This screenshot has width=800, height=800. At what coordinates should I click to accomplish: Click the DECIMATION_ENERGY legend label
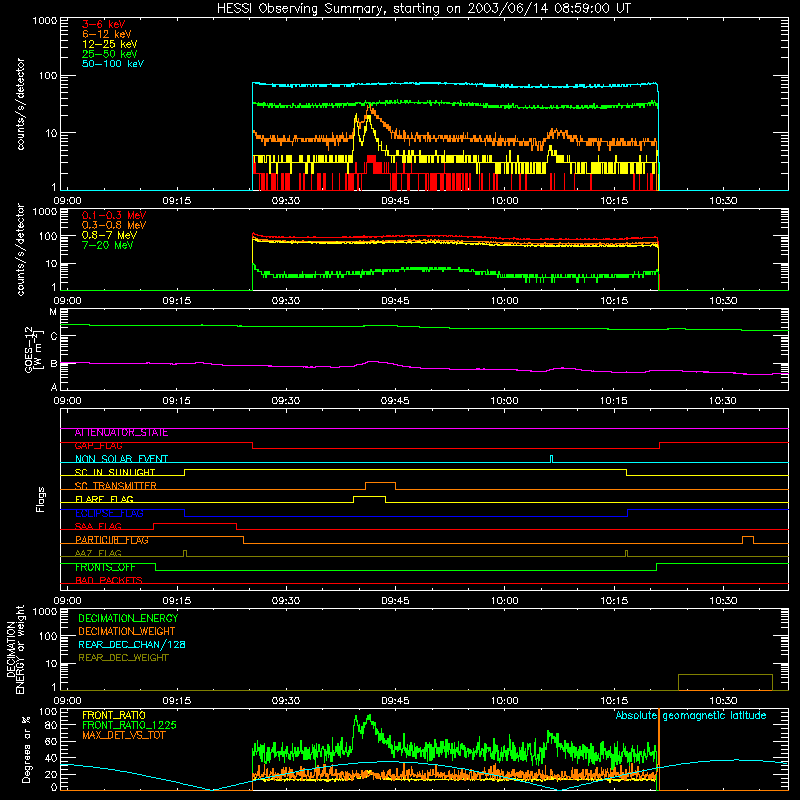128,618
